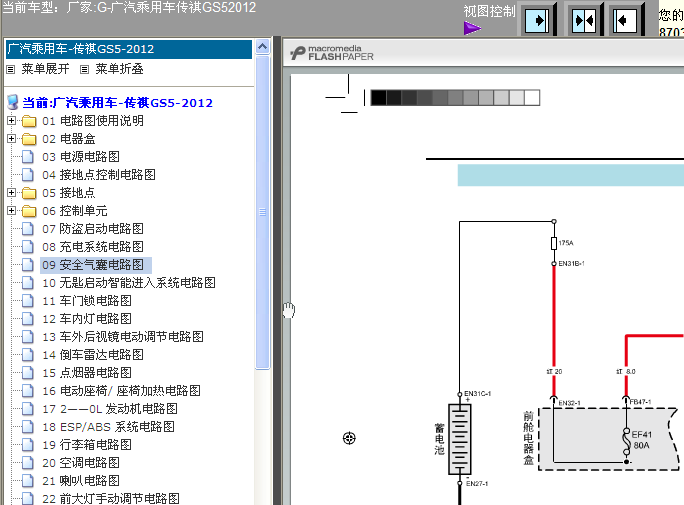Click the FB47-1 connector label
This screenshot has width=684, height=505.
click(640, 402)
